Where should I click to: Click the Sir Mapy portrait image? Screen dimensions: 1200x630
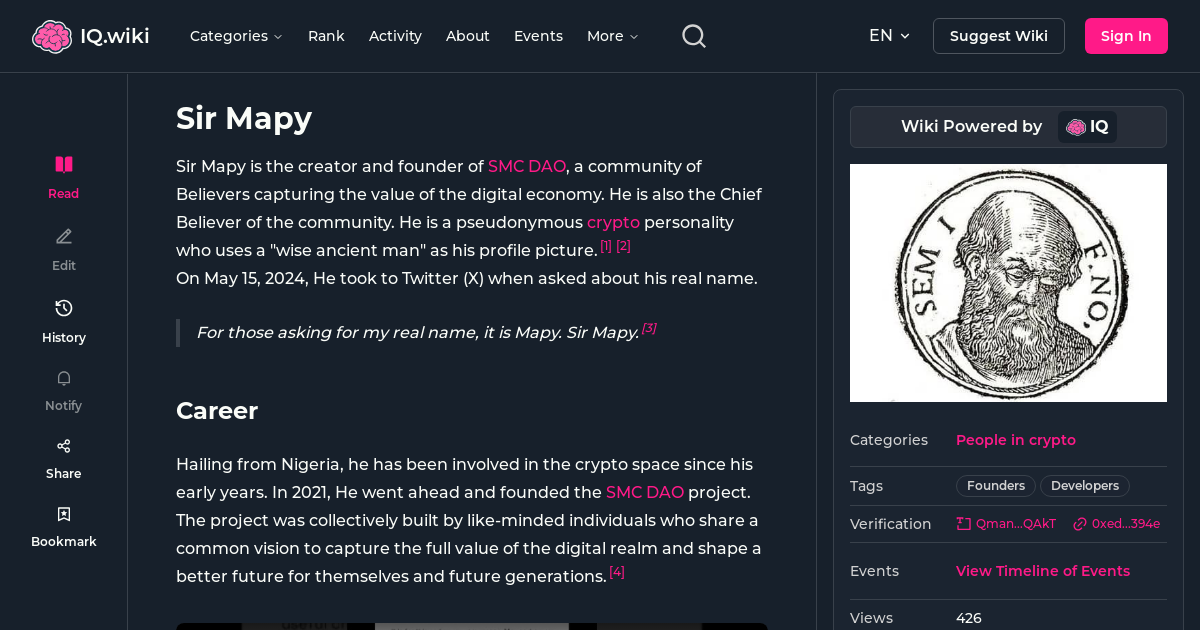tap(1008, 283)
